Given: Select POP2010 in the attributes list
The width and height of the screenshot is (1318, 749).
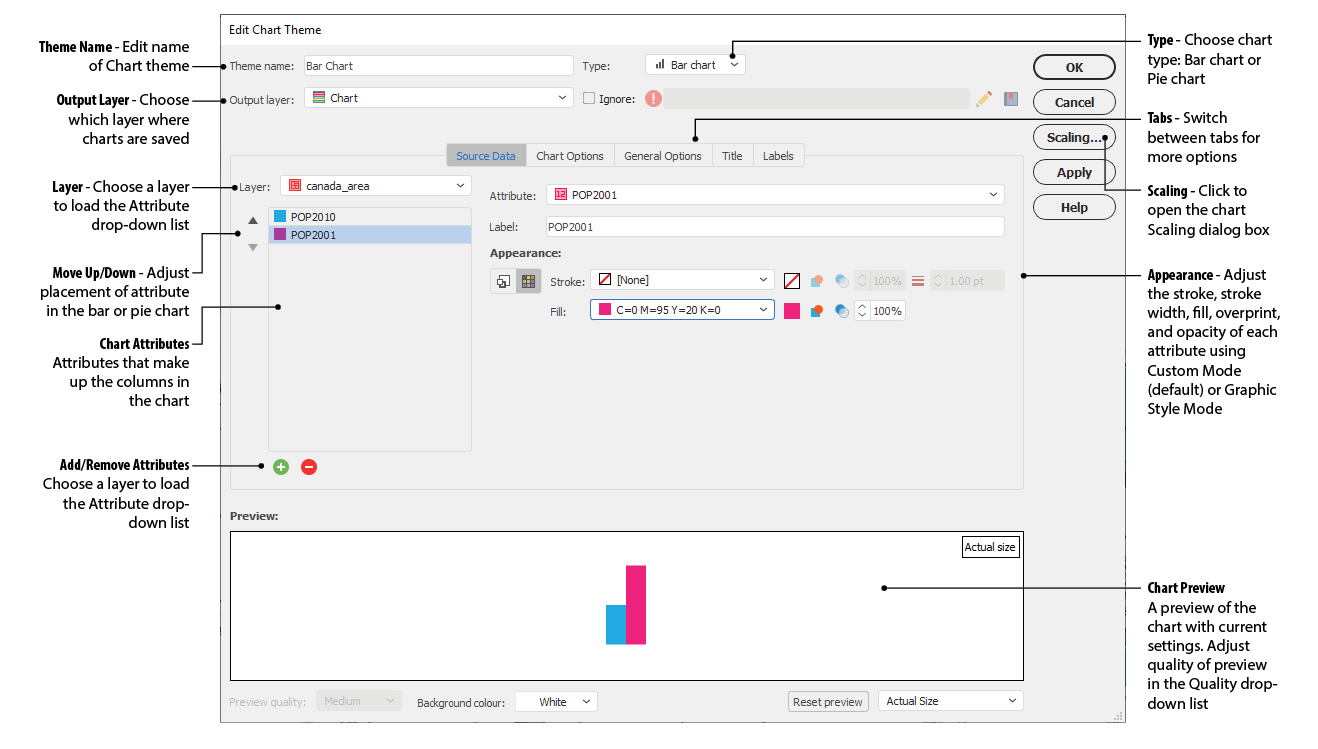Looking at the screenshot, I should pyautogui.click(x=313, y=217).
